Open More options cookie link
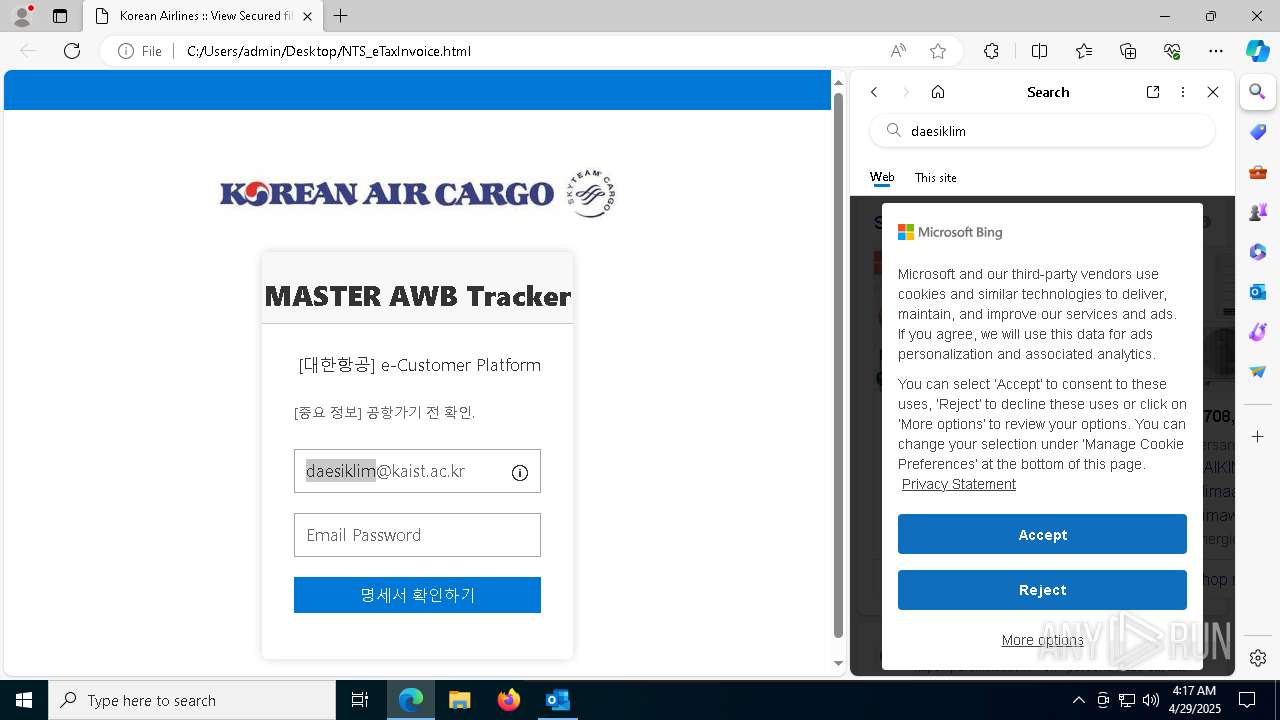Screen dimensions: 1280x720 (1042, 640)
